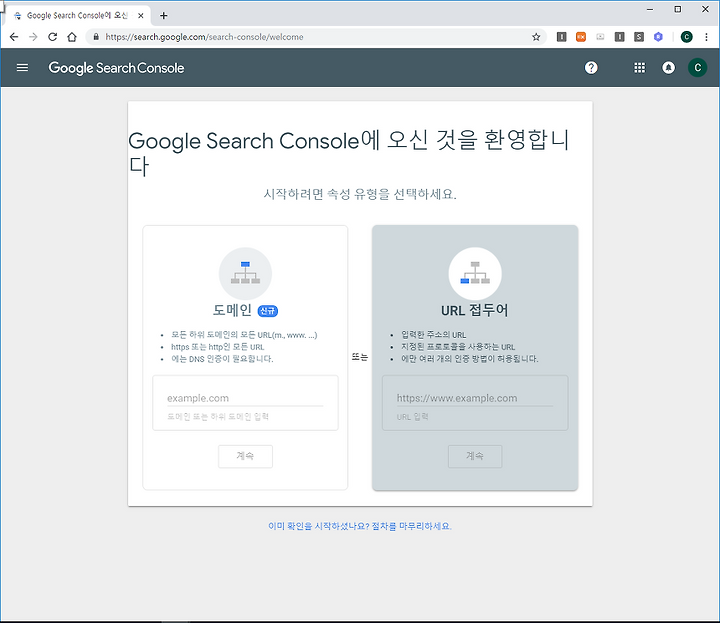The image size is (720, 623).
Task: Click the 입력한 주소의 URL bullet
Action: (433, 335)
